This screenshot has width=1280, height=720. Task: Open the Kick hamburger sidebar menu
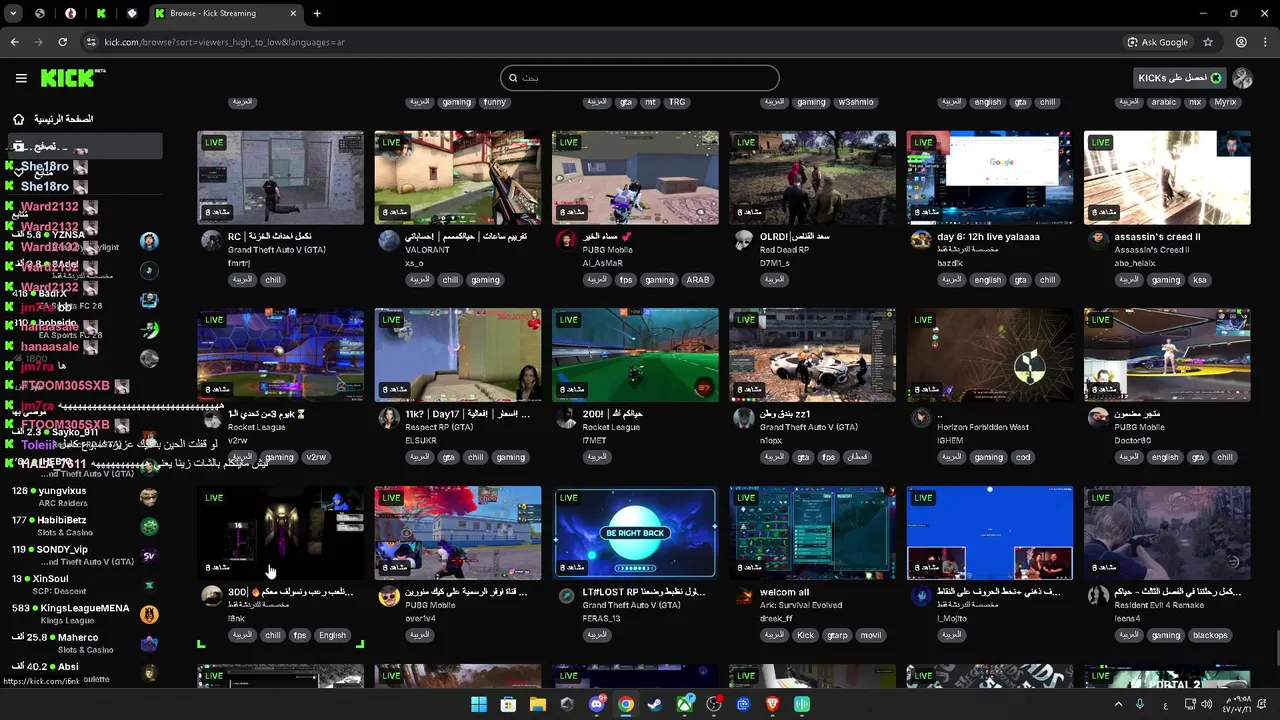[21, 78]
